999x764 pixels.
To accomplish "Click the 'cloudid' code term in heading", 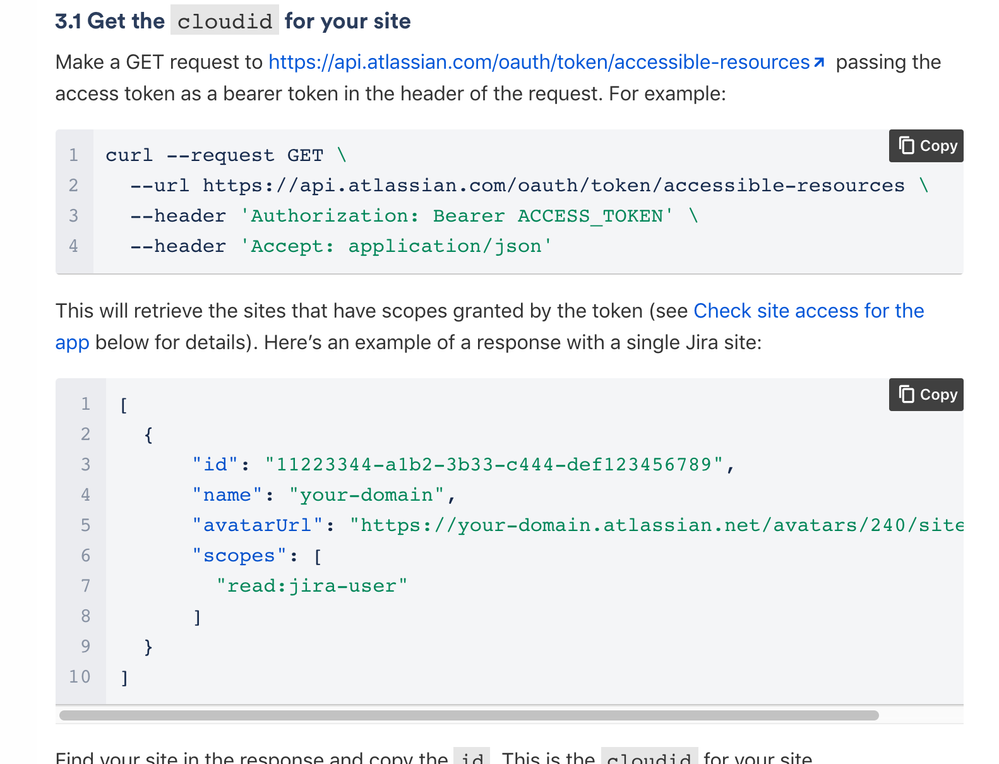I will 224,21.
